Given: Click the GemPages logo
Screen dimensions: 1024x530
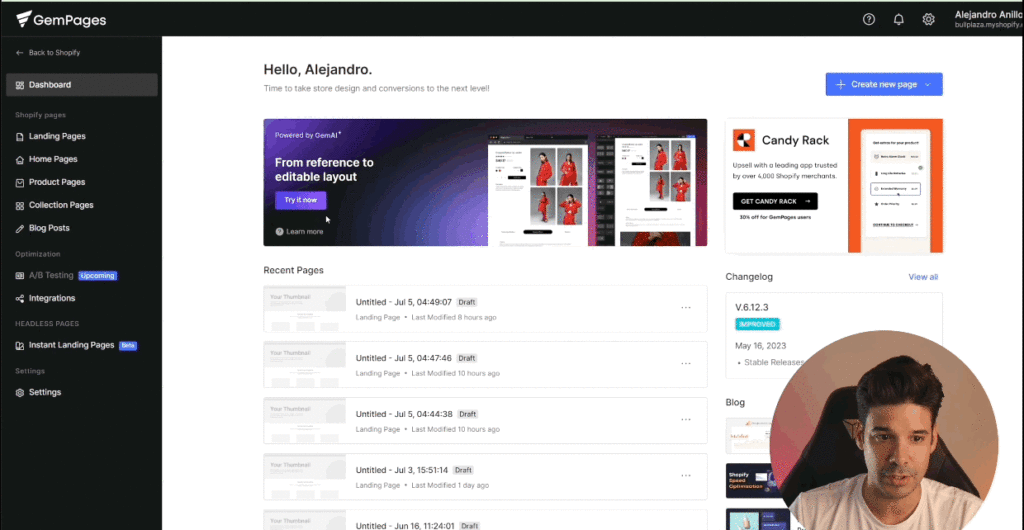Looking at the screenshot, I should click(61, 20).
